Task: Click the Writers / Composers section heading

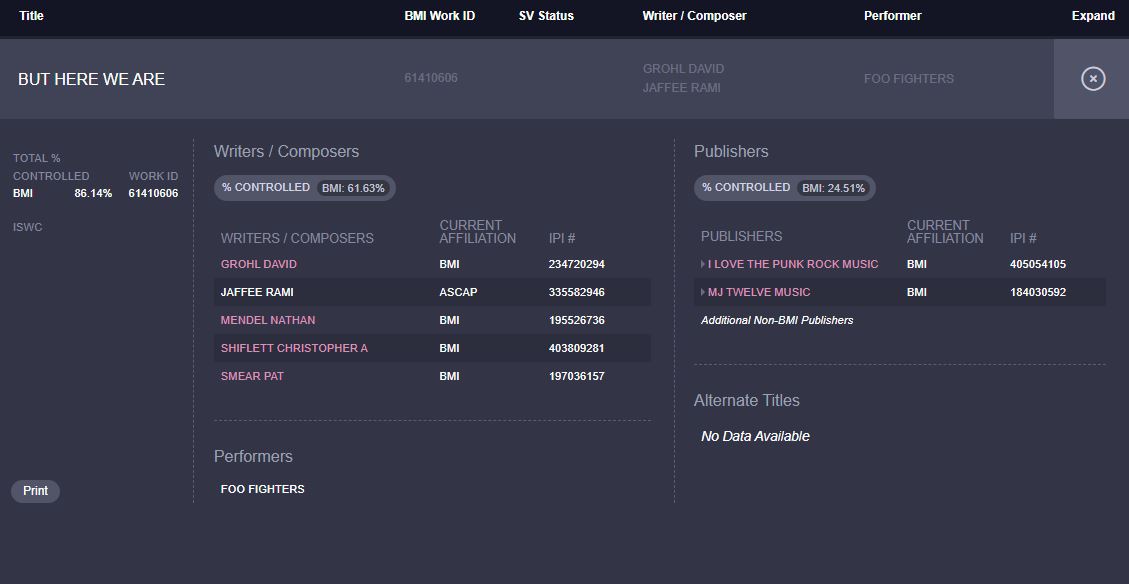Action: click(x=287, y=152)
